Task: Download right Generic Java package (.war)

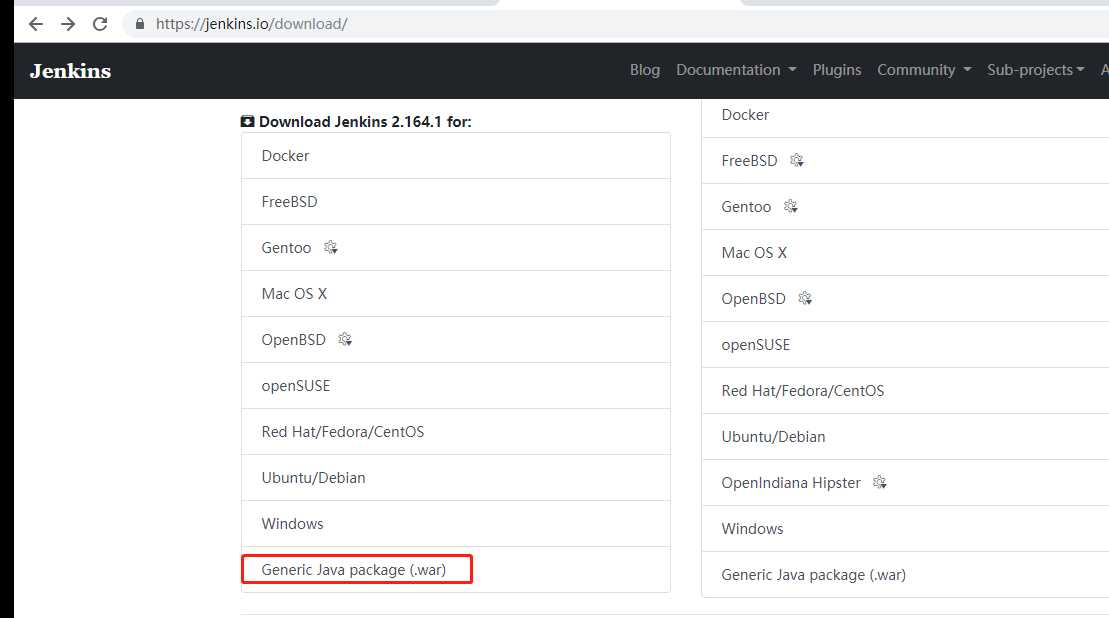Action: point(905,574)
